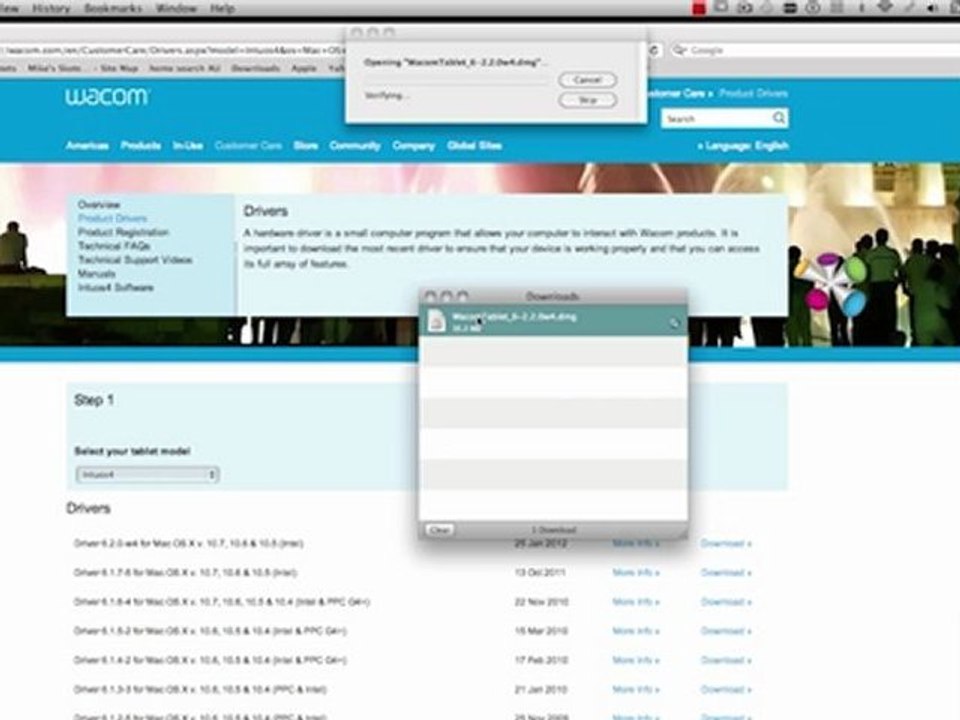Open Manuals in the sidebar

(97, 274)
